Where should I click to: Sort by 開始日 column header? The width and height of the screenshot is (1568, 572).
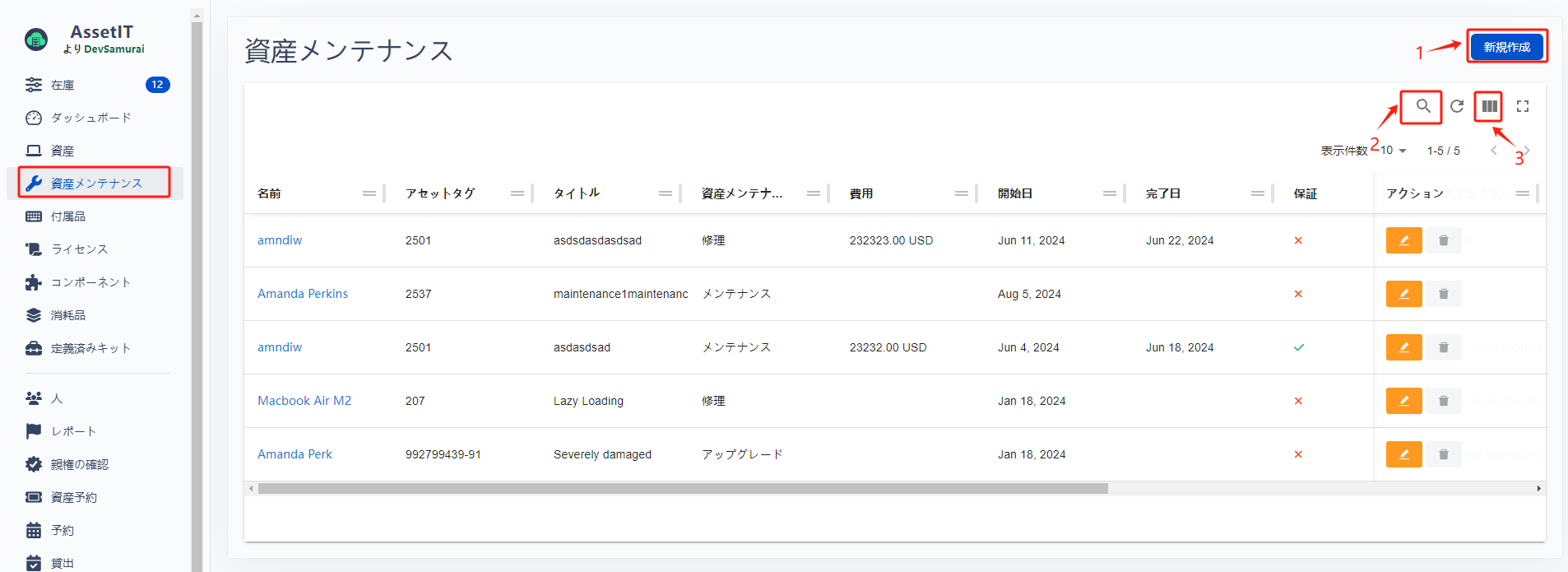1015,193
